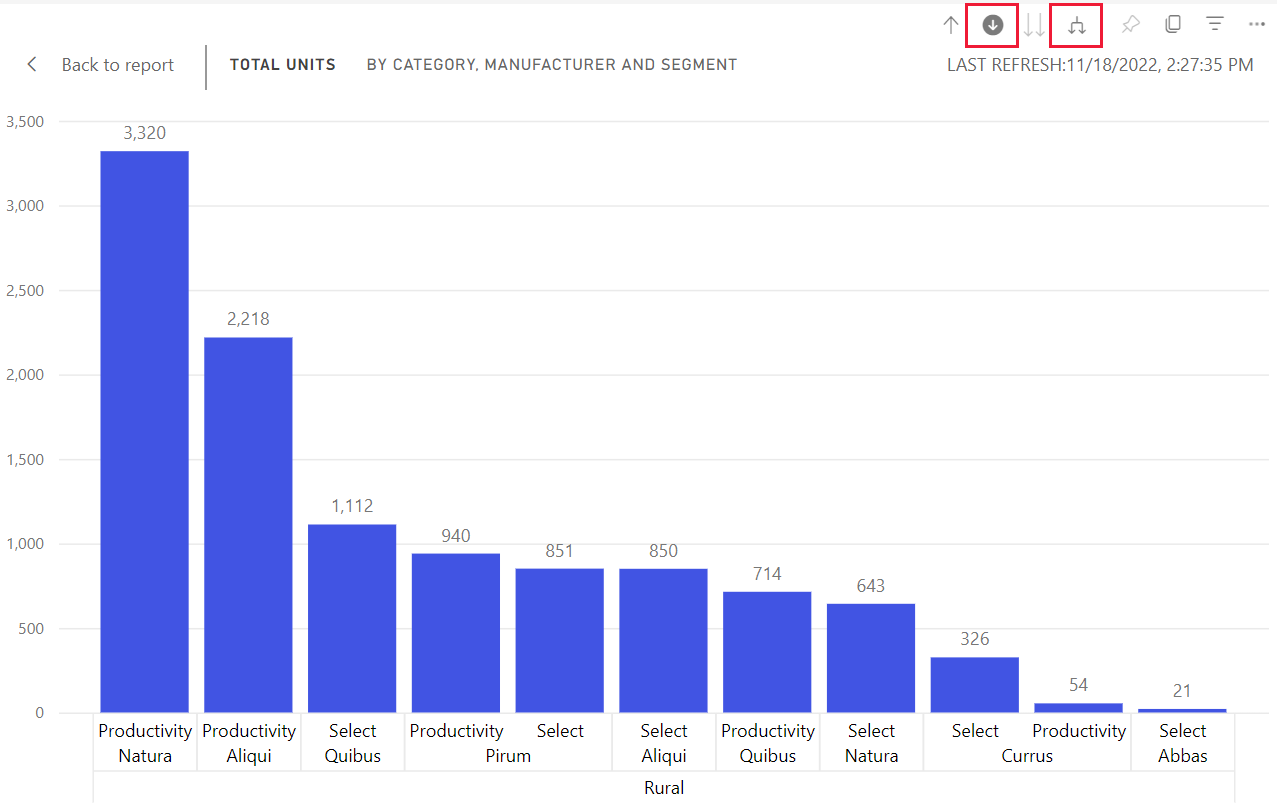Select the Productivity Pirum bar
Image resolution: width=1277 pixels, height=810 pixels.
456,633
